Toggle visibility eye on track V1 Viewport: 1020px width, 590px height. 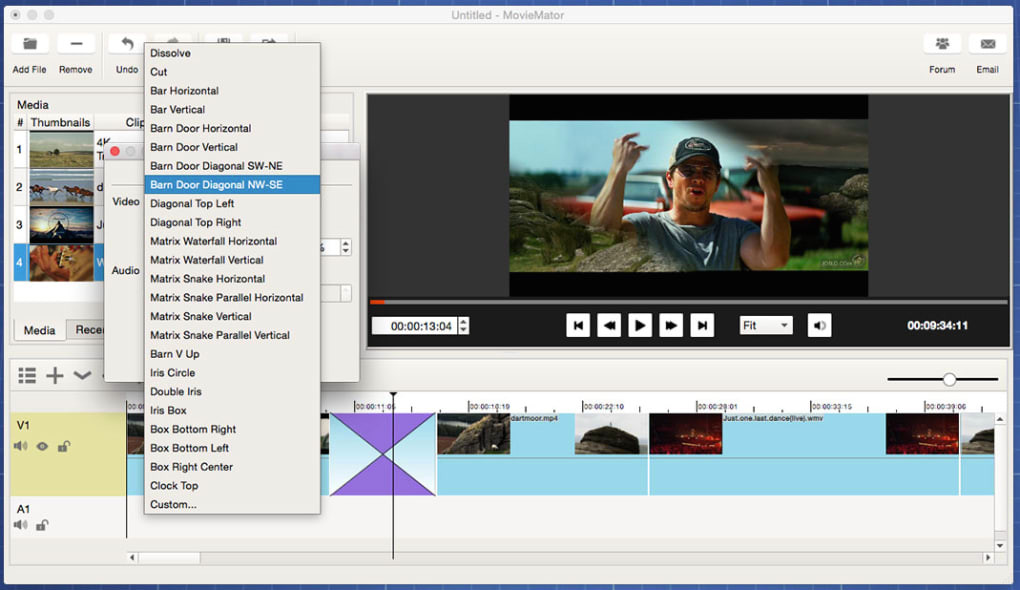[x=42, y=446]
